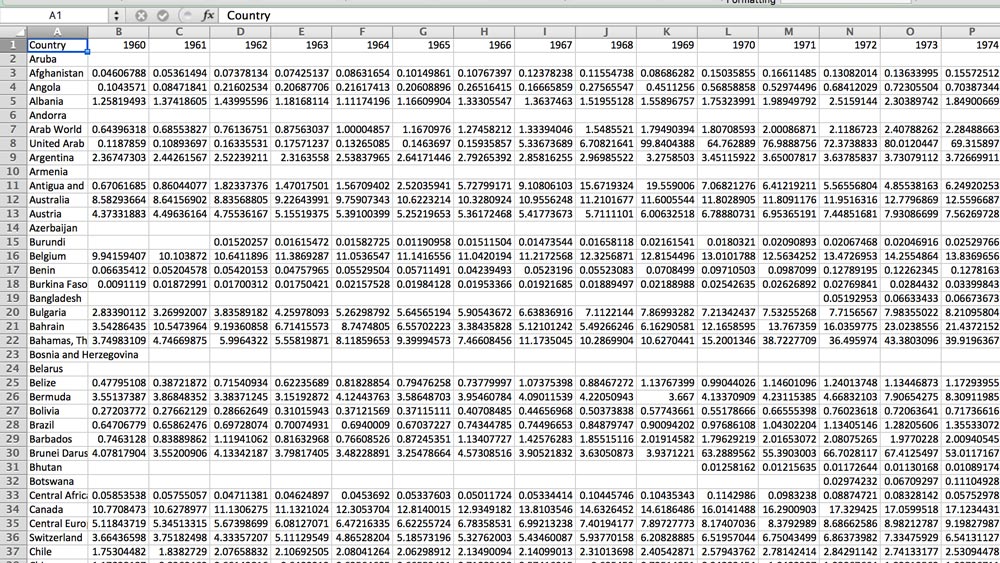Click the Brunei Darussalam cell in column A
The height and width of the screenshot is (563, 1000).
(57, 453)
